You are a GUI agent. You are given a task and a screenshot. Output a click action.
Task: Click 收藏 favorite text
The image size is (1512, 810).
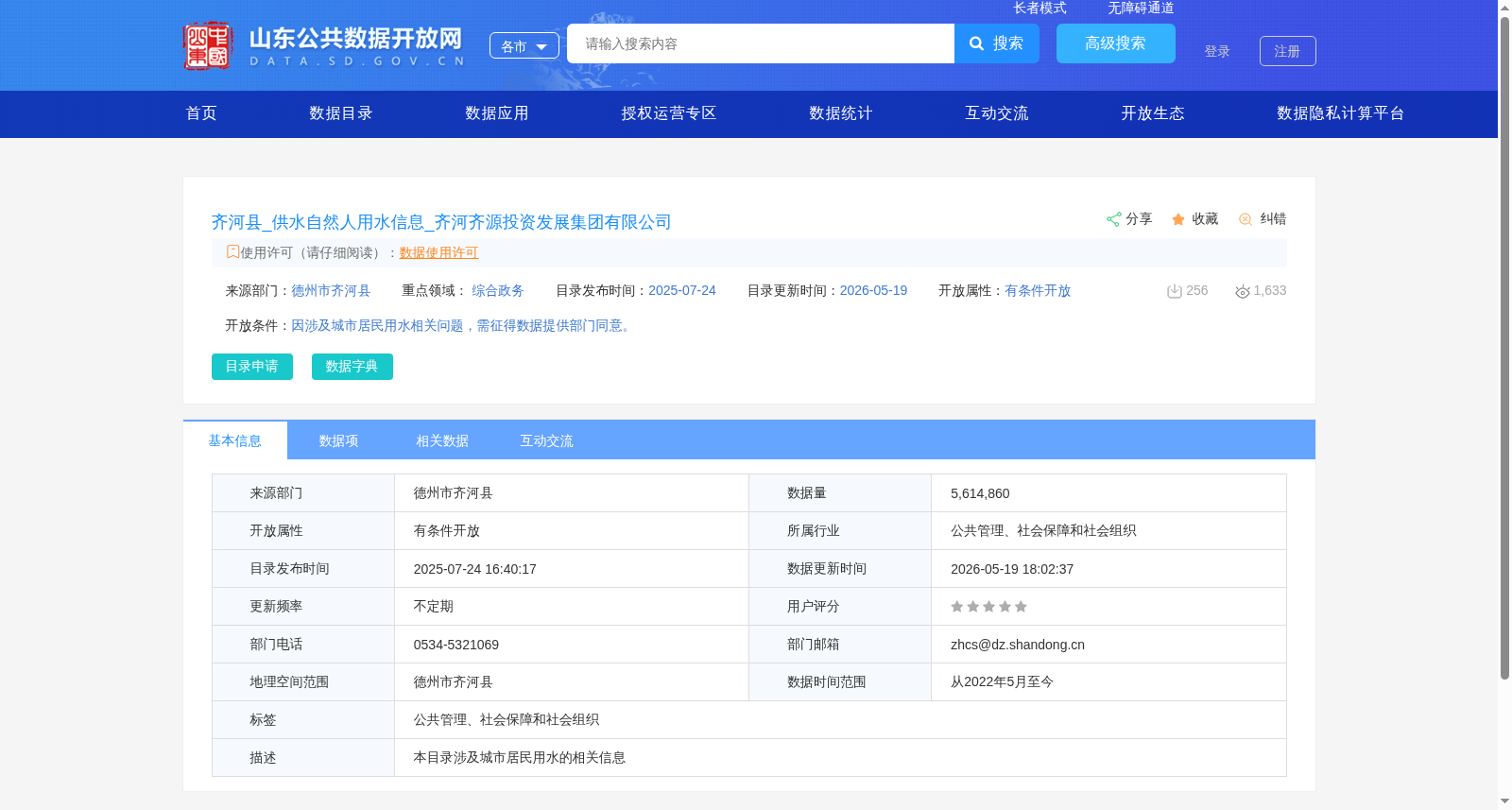(1205, 219)
